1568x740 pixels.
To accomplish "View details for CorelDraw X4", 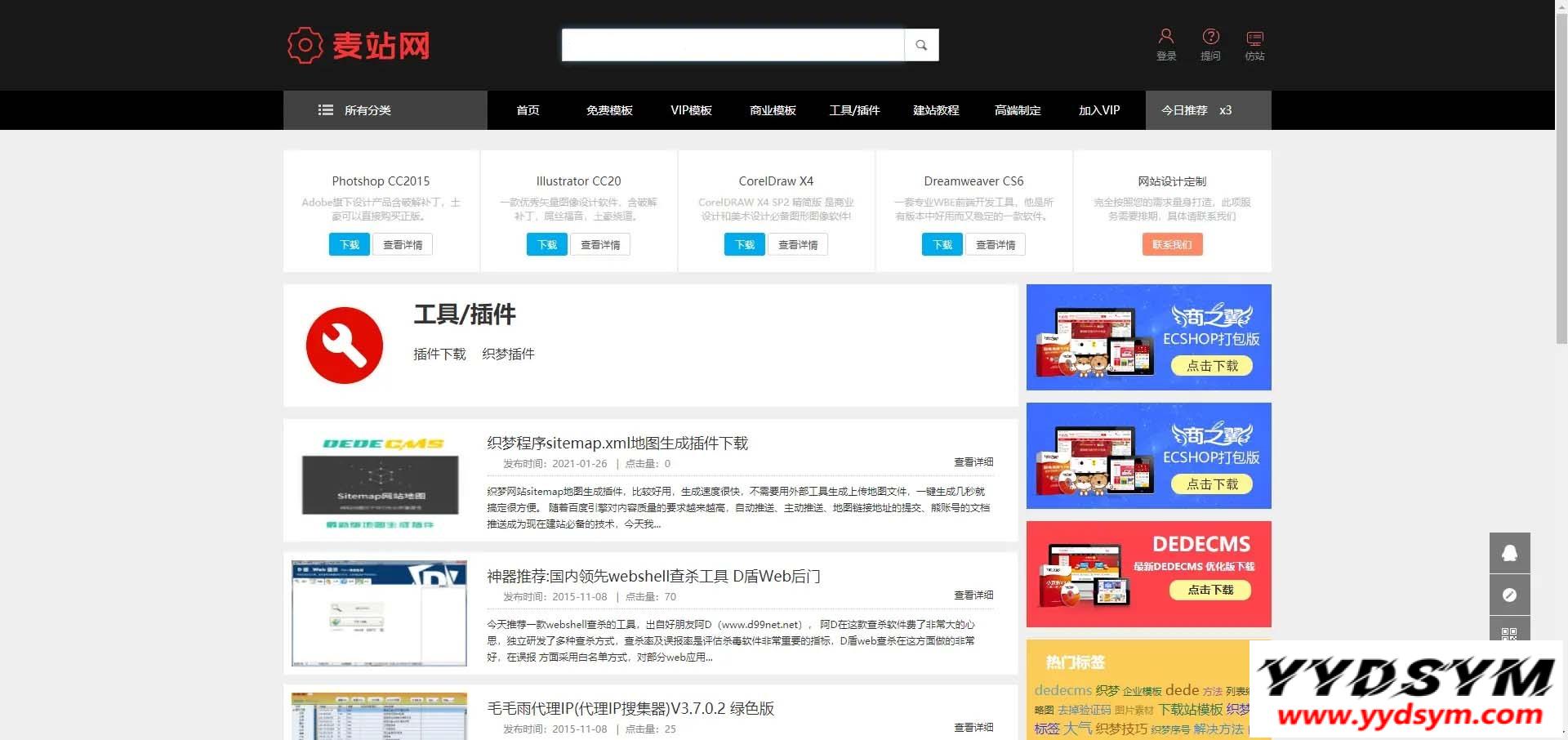I will pyautogui.click(x=798, y=244).
